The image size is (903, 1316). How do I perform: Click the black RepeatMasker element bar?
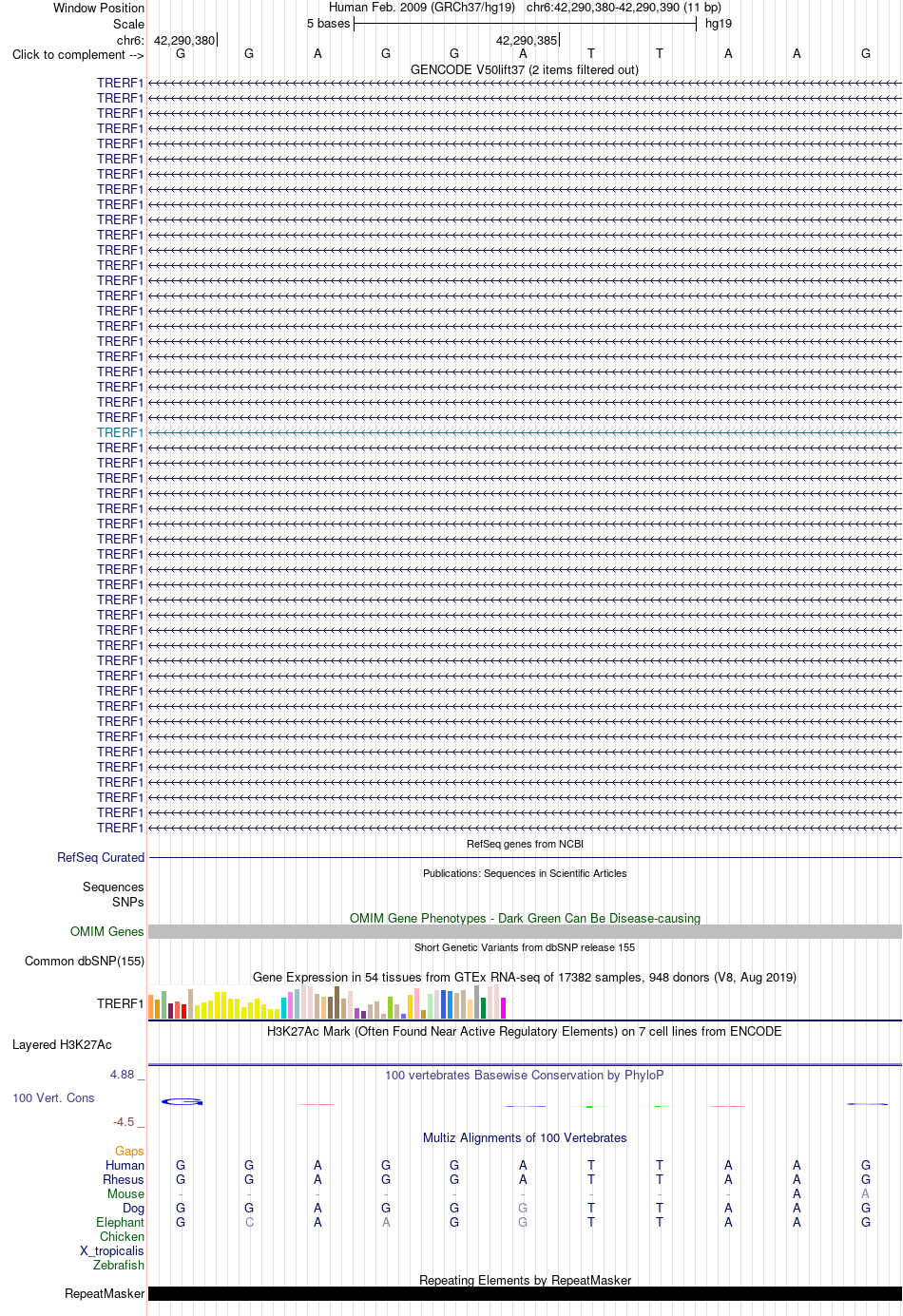click(525, 1293)
